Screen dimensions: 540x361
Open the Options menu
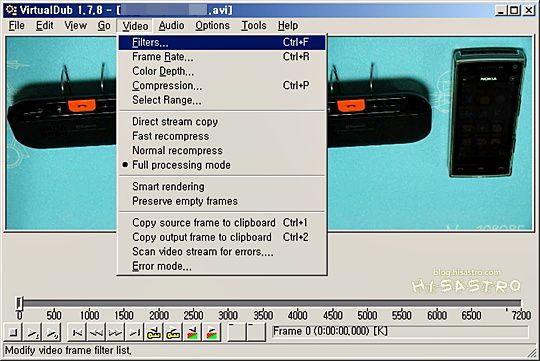[212, 26]
